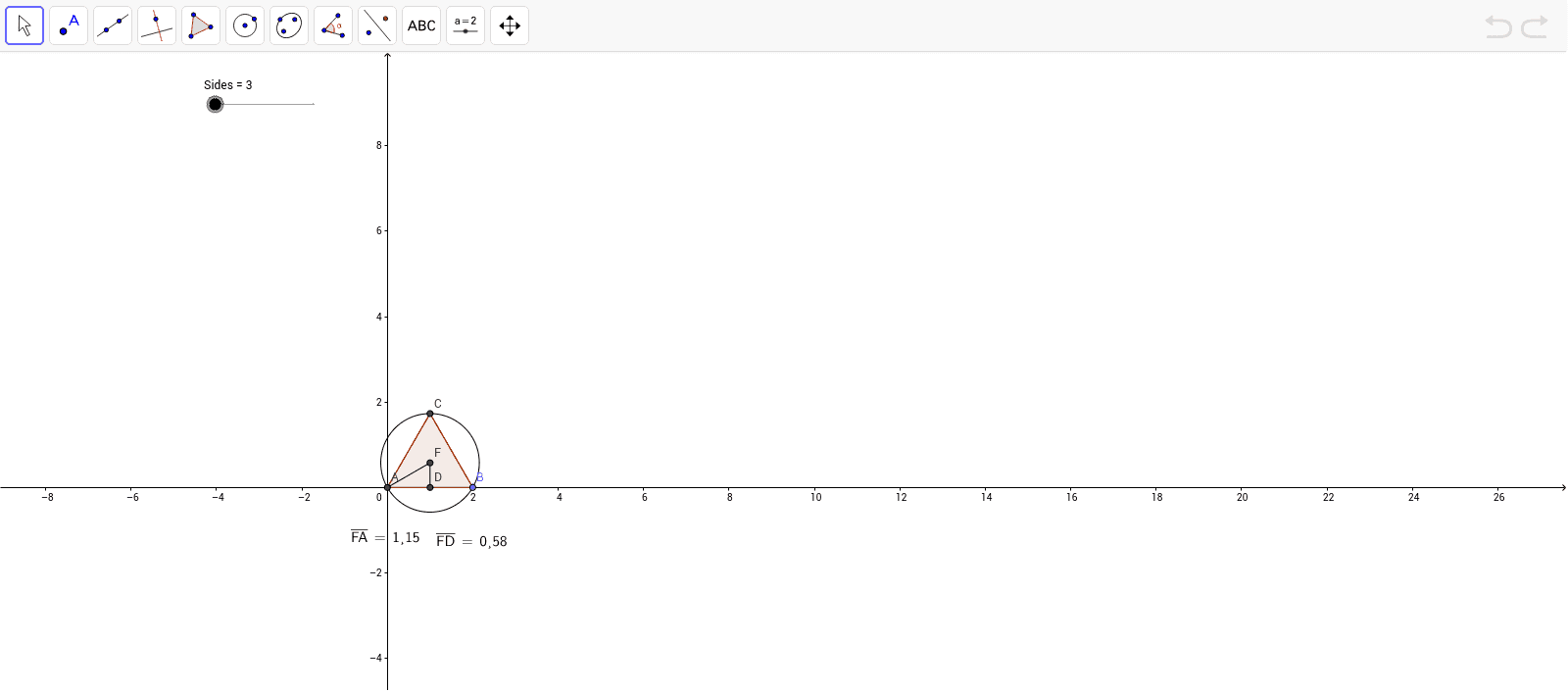The image size is (1568, 692).
Task: Click point D on the triangle base
Action: (x=430, y=487)
